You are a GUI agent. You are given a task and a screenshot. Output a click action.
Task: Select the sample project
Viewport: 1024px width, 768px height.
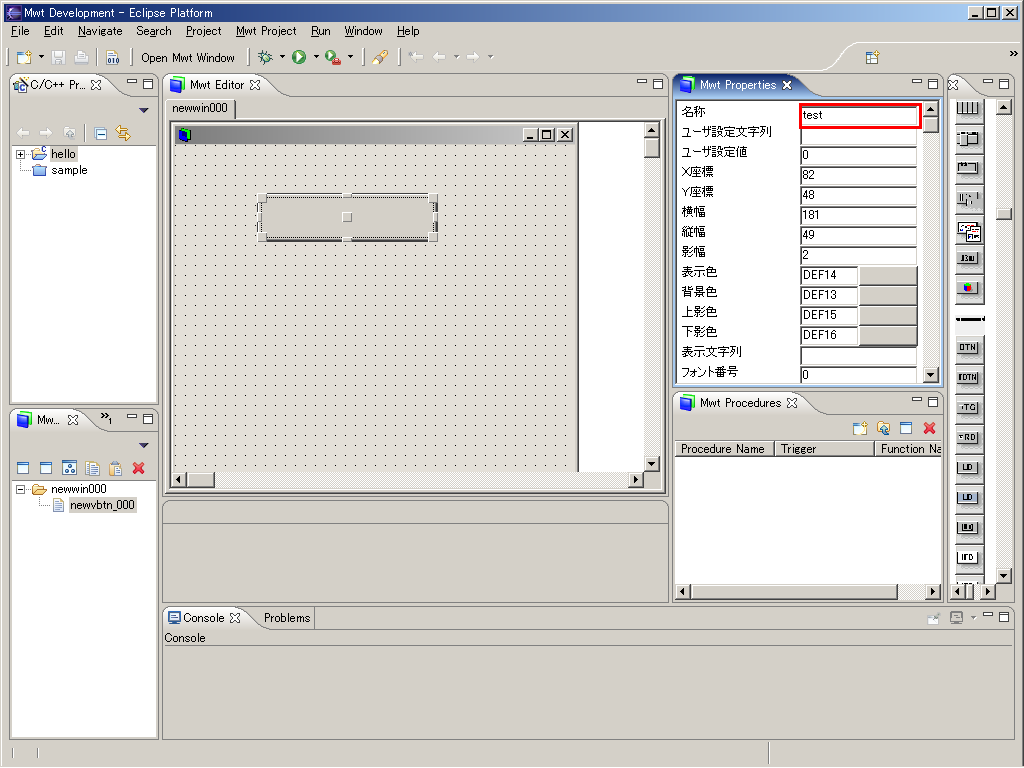point(69,170)
